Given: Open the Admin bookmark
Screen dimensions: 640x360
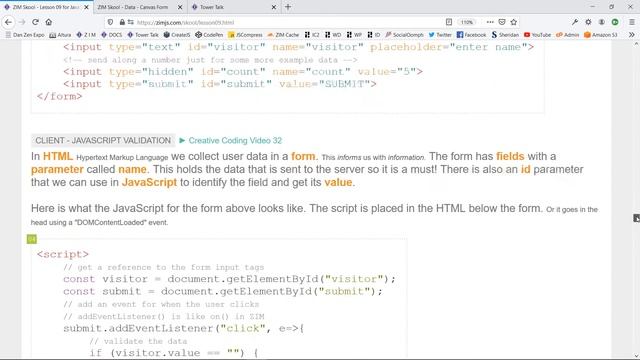Looking at the screenshot, I should (x=568, y=35).
